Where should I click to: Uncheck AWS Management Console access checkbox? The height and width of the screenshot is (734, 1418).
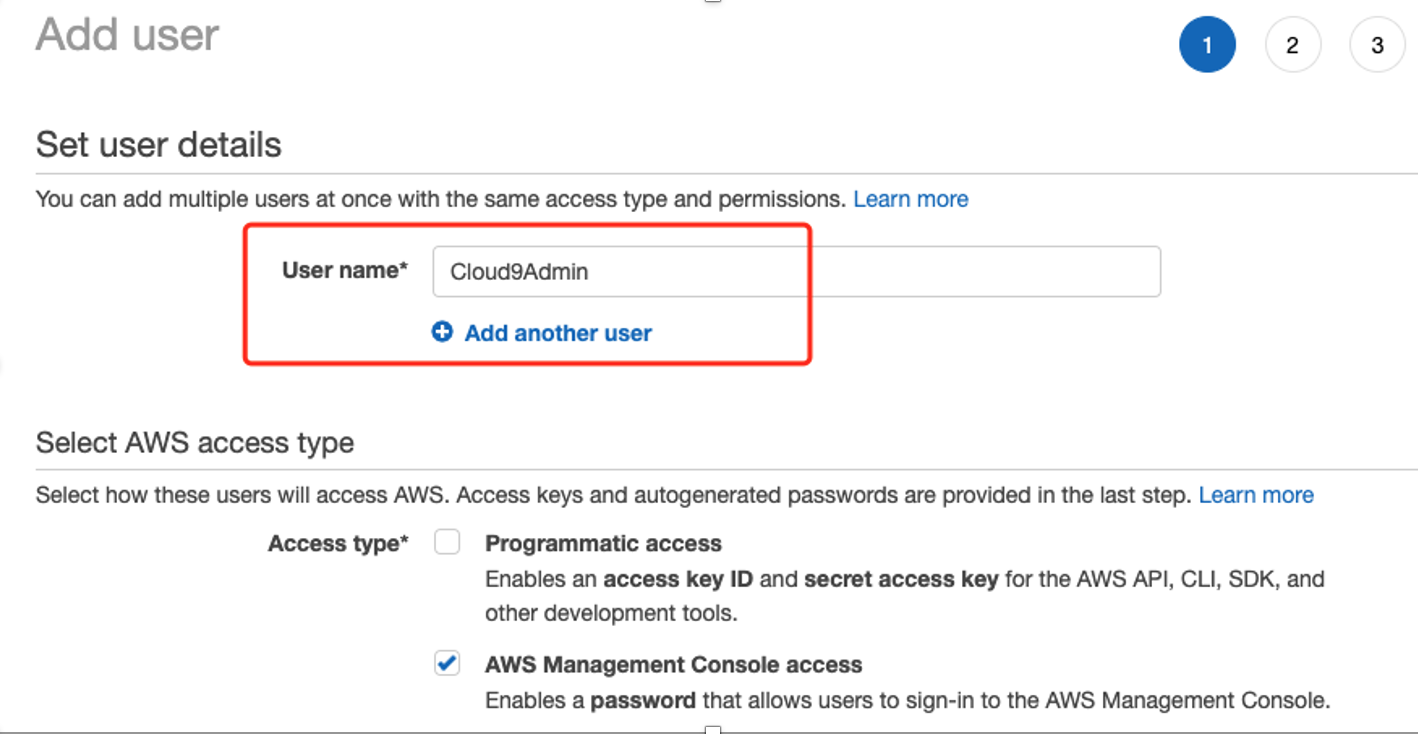click(447, 663)
